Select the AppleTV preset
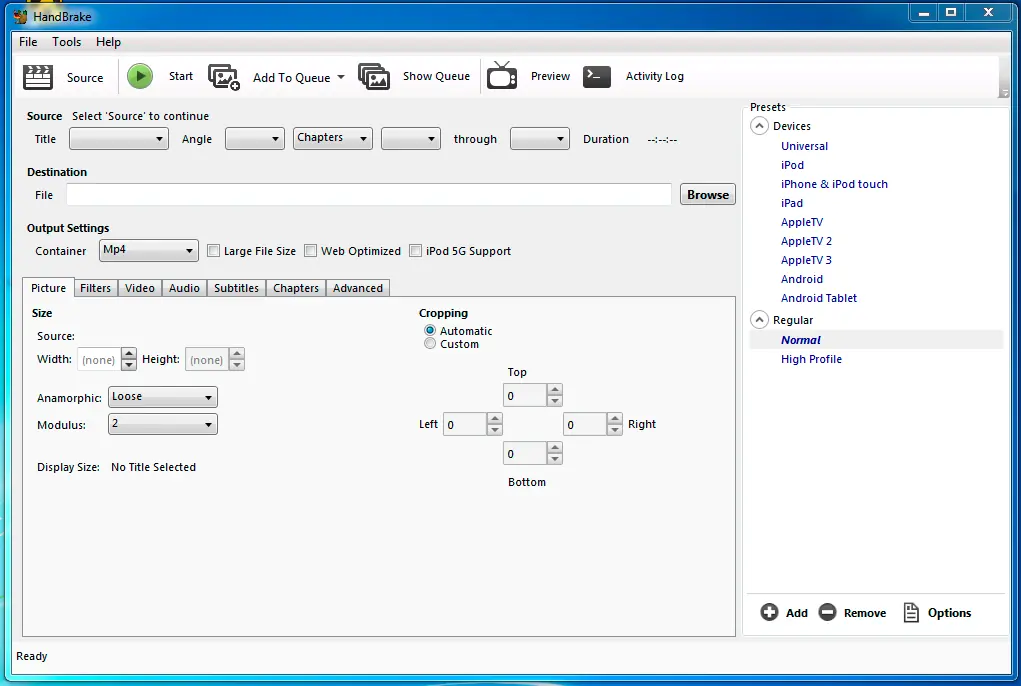Image resolution: width=1021 pixels, height=686 pixels. pos(802,222)
